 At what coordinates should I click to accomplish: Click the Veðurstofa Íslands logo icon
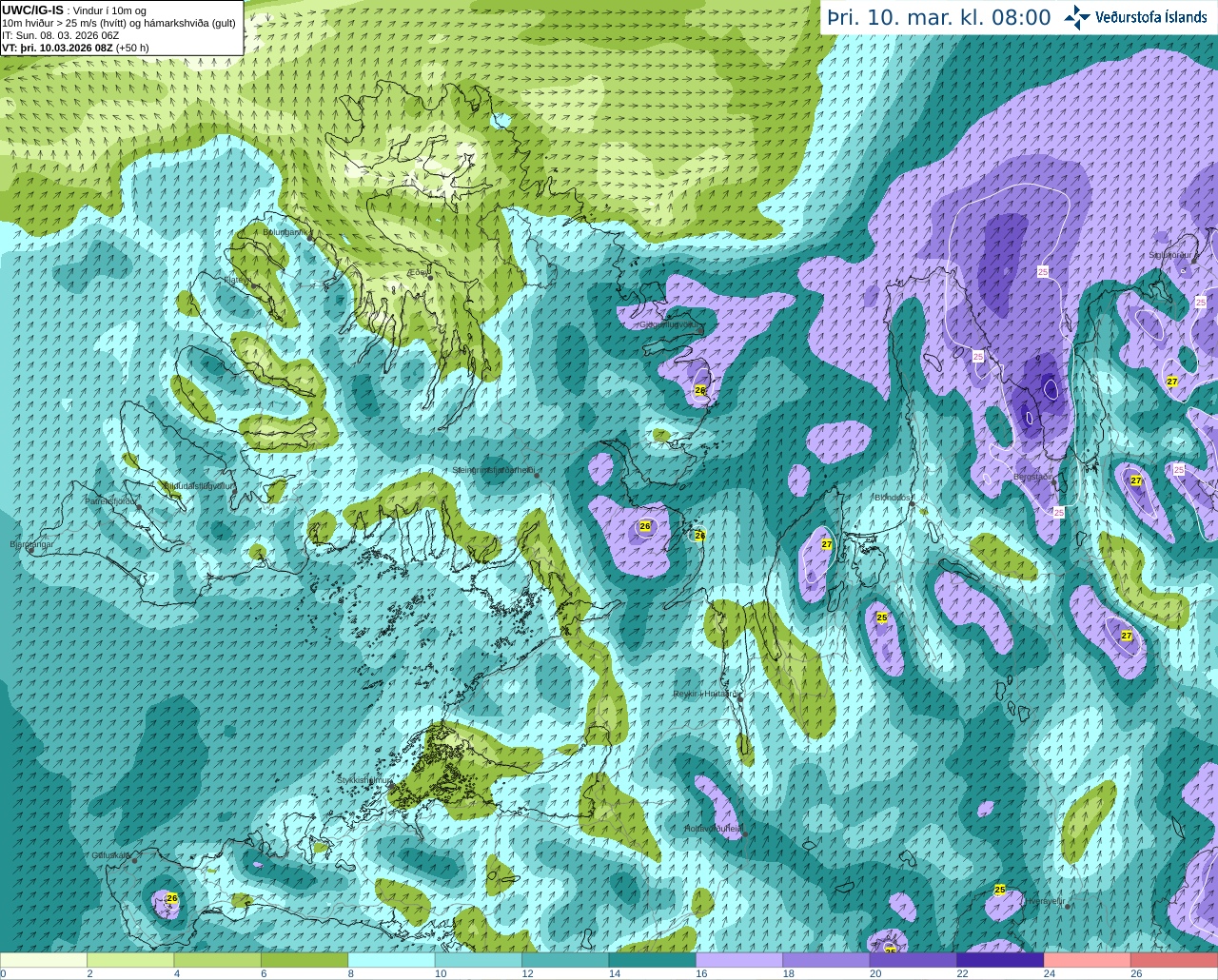point(1077,16)
